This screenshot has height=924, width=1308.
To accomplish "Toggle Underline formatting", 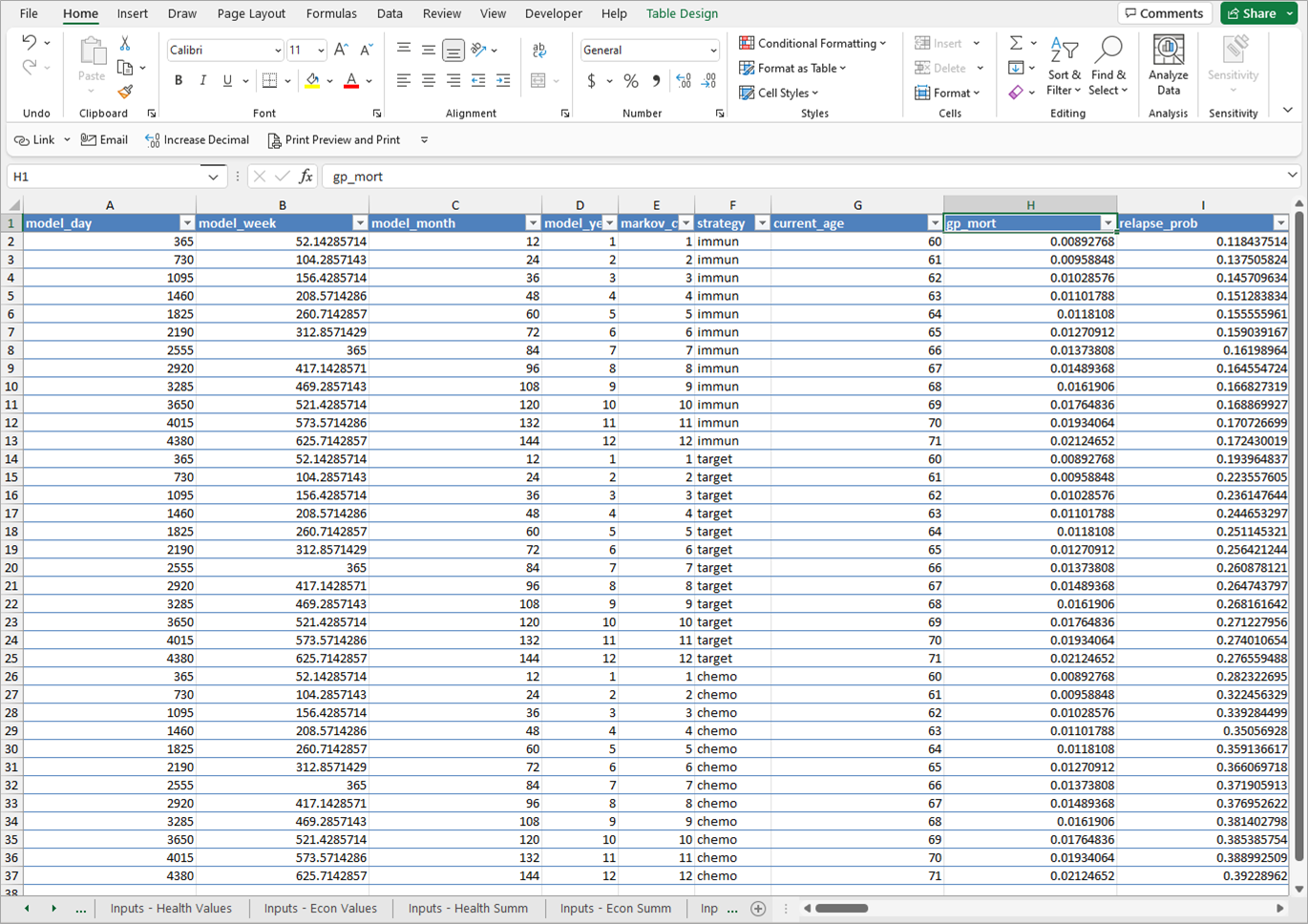I will pos(227,81).
